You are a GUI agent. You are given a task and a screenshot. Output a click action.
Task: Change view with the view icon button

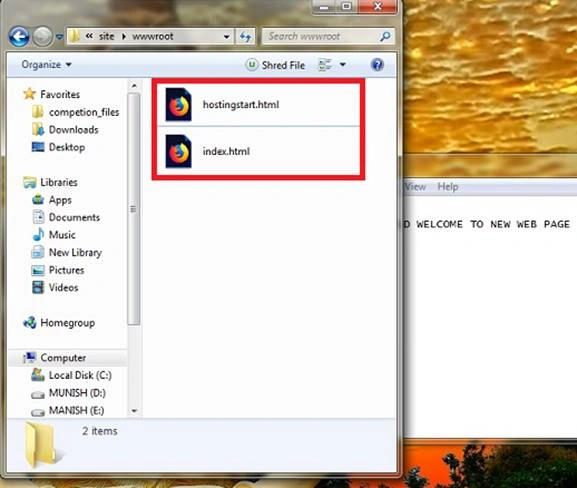click(x=325, y=65)
